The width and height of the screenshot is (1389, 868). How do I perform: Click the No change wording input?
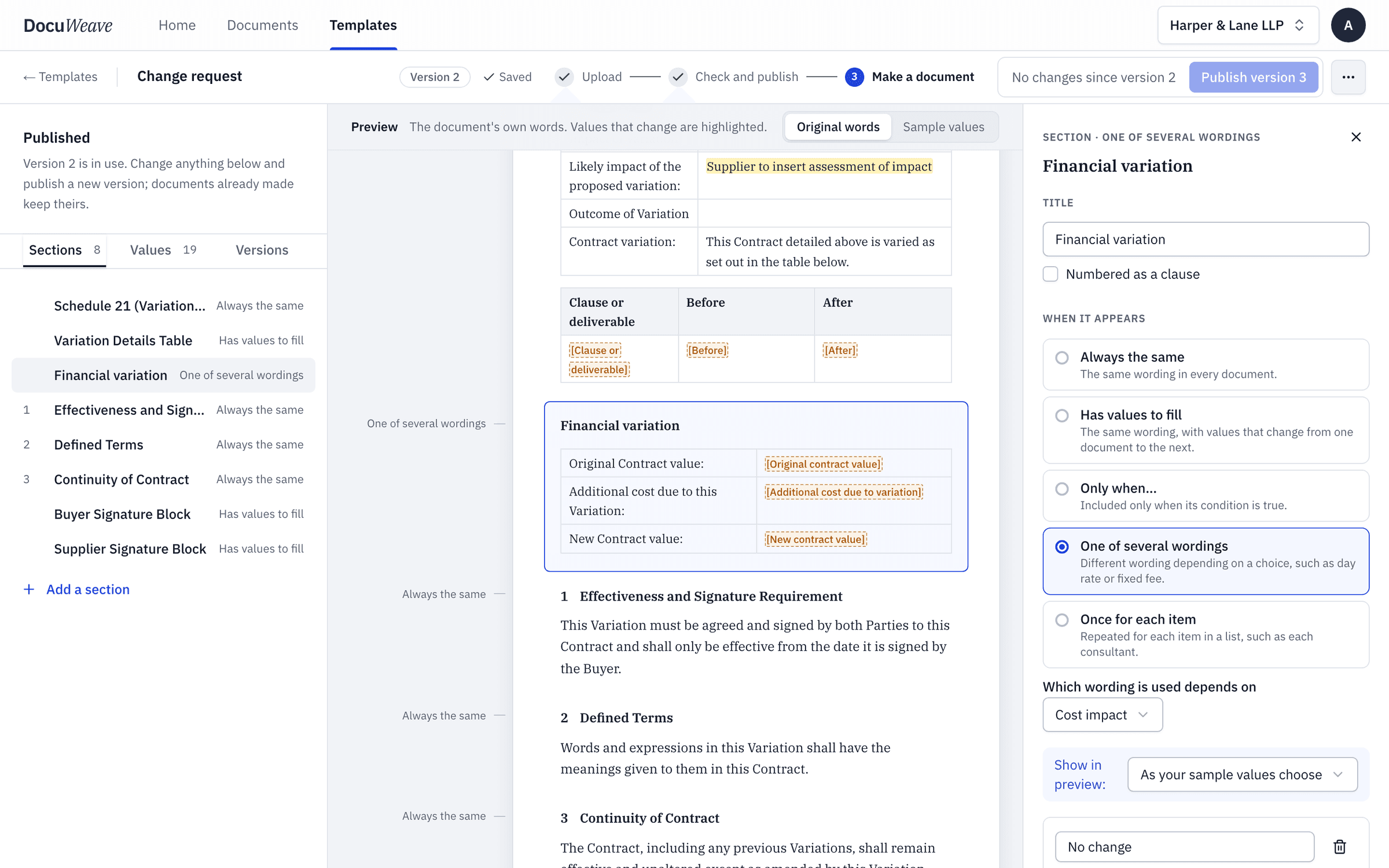[1184, 847]
